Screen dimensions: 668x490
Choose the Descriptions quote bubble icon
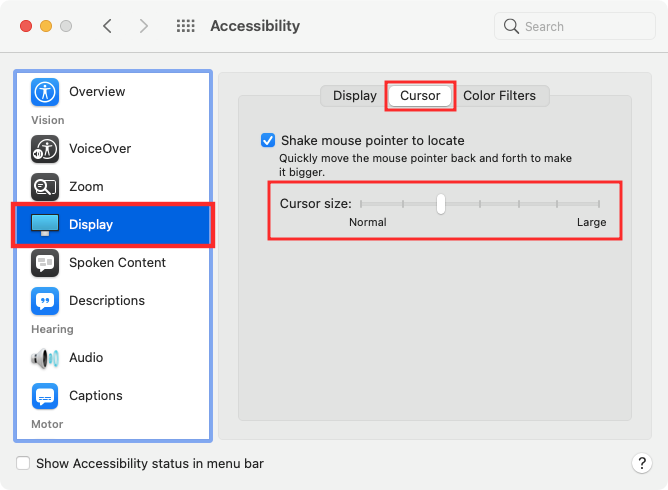(x=45, y=301)
